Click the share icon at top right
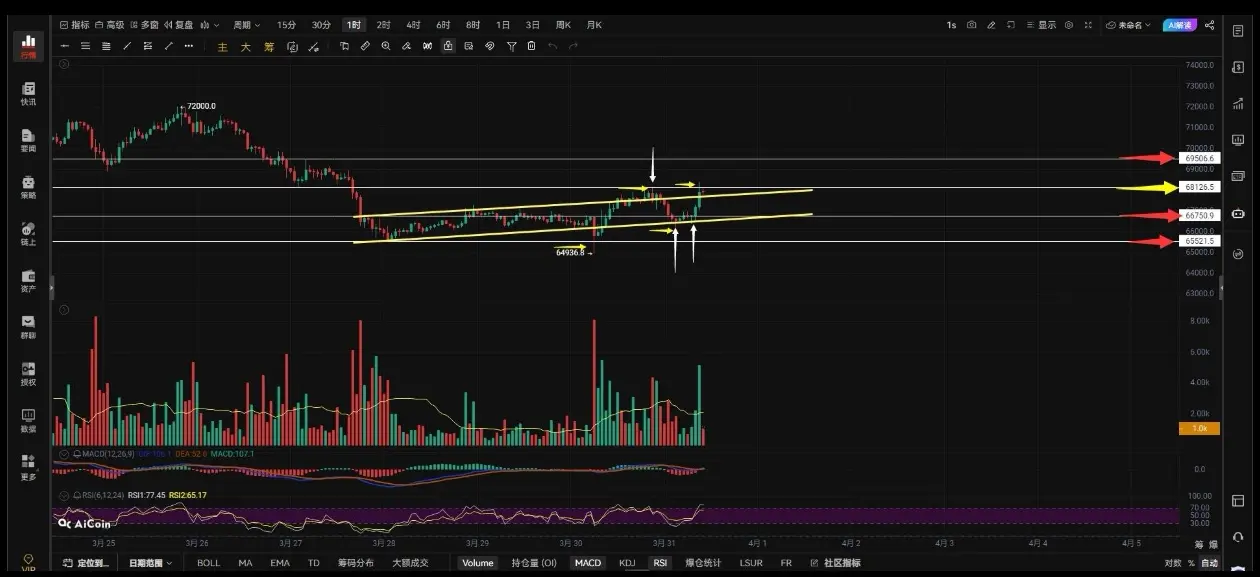 pos(1210,25)
